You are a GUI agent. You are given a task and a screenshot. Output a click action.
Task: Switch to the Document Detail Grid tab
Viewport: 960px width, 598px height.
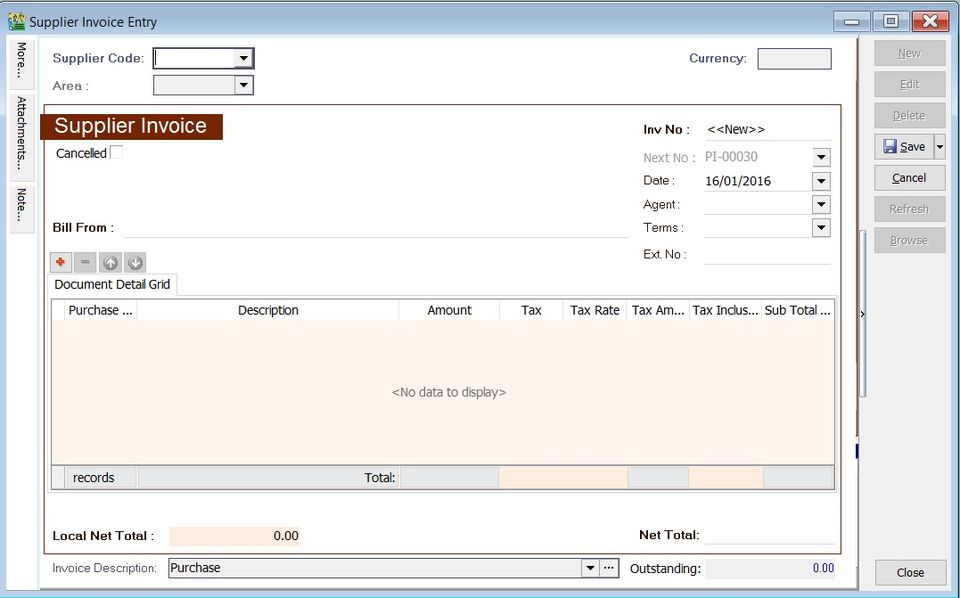click(x=110, y=284)
